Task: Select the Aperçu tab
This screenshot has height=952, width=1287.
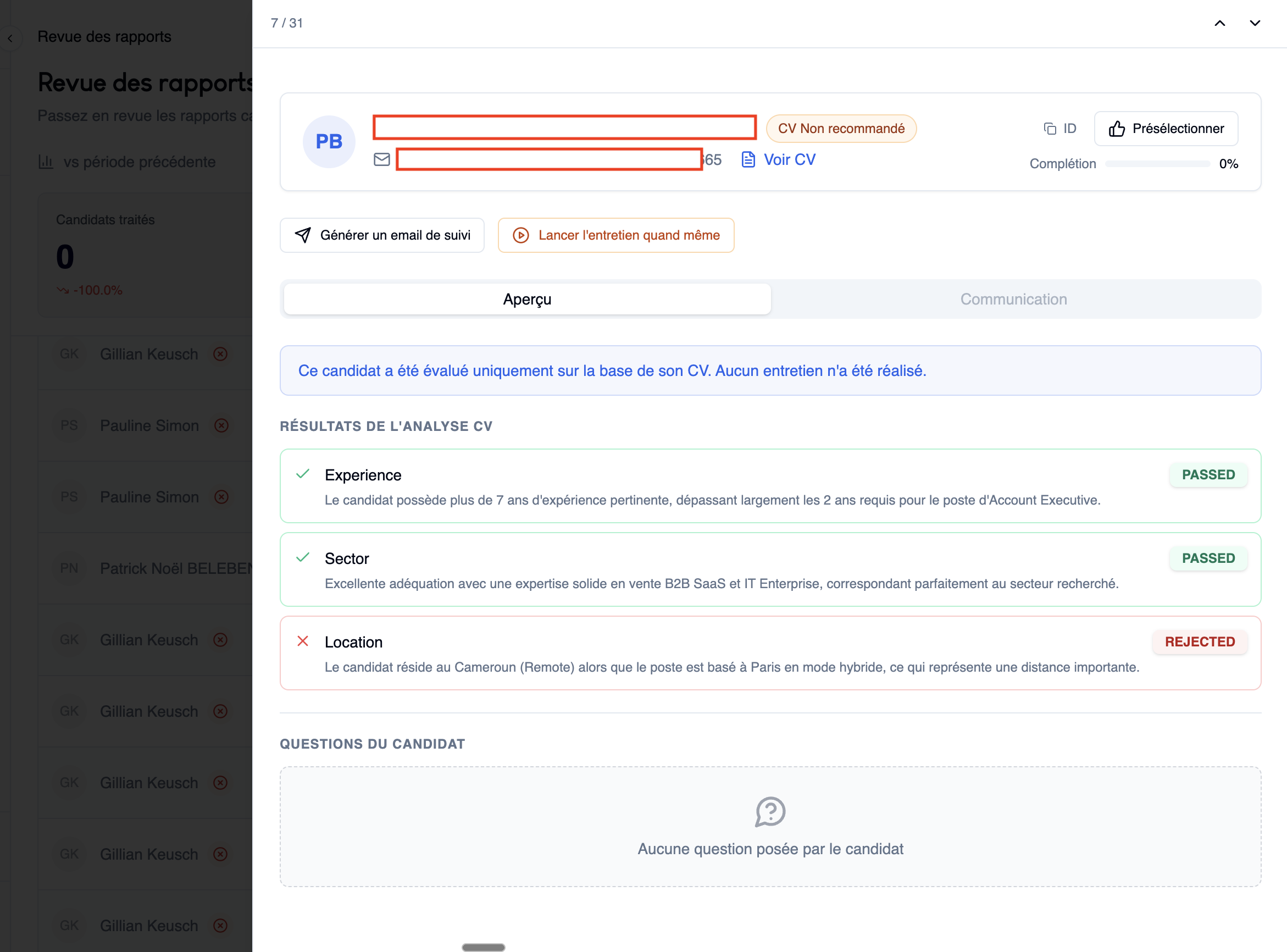Action: pyautogui.click(x=526, y=299)
